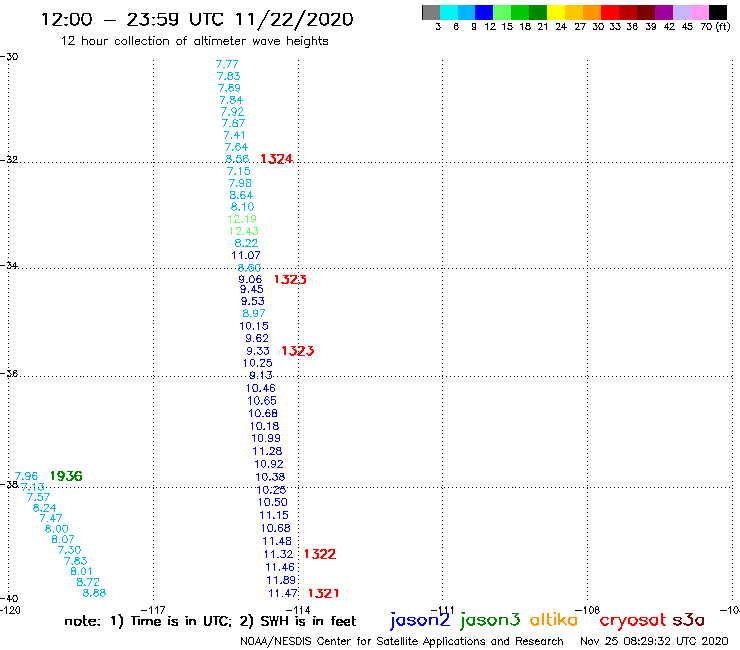This screenshot has height=650, width=740.
Task: Click the gray swatch in the color legend
Action: (x=431, y=12)
